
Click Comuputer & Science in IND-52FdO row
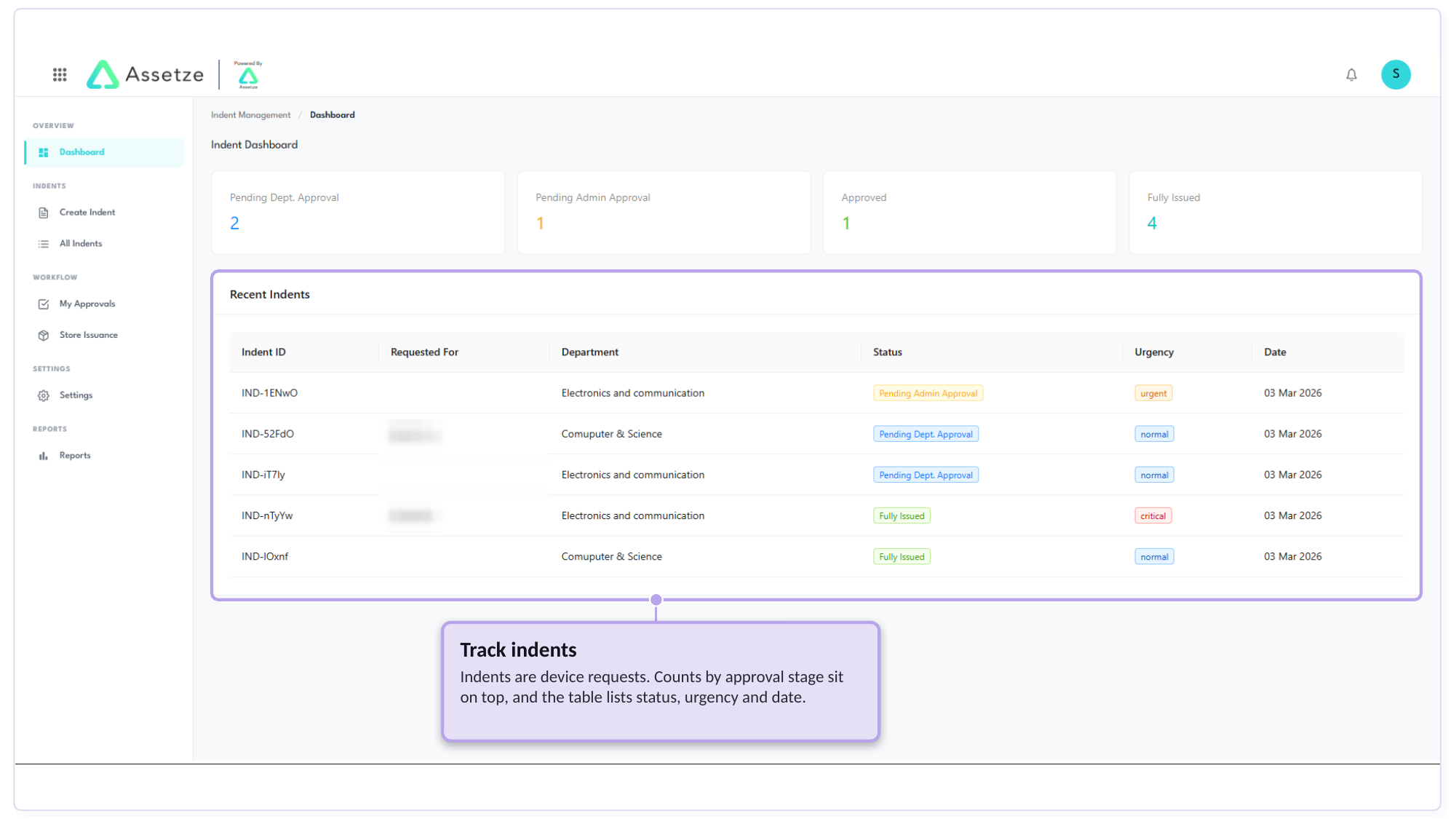coord(611,434)
